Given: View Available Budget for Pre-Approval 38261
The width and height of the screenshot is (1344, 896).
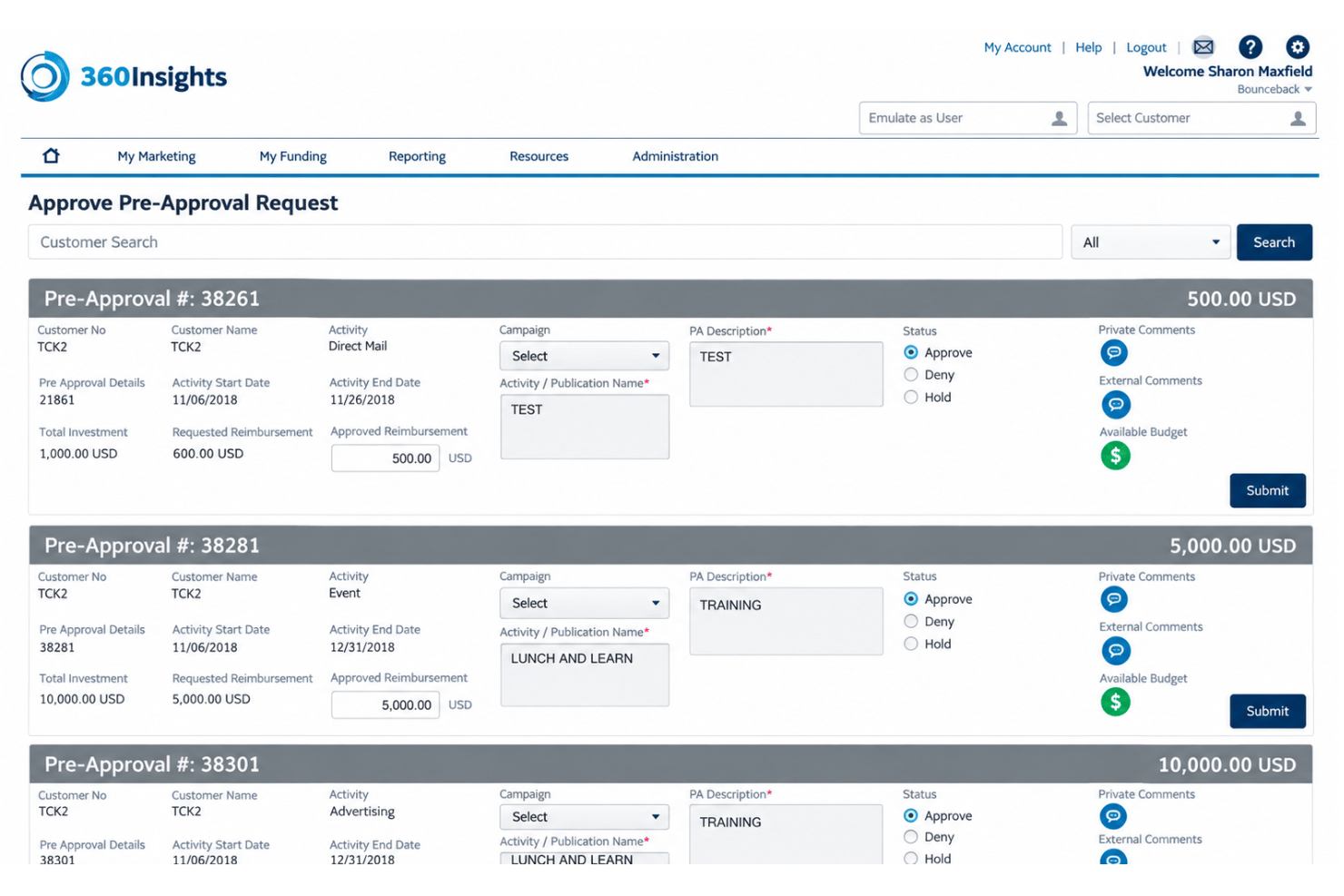Looking at the screenshot, I should click(x=1116, y=455).
